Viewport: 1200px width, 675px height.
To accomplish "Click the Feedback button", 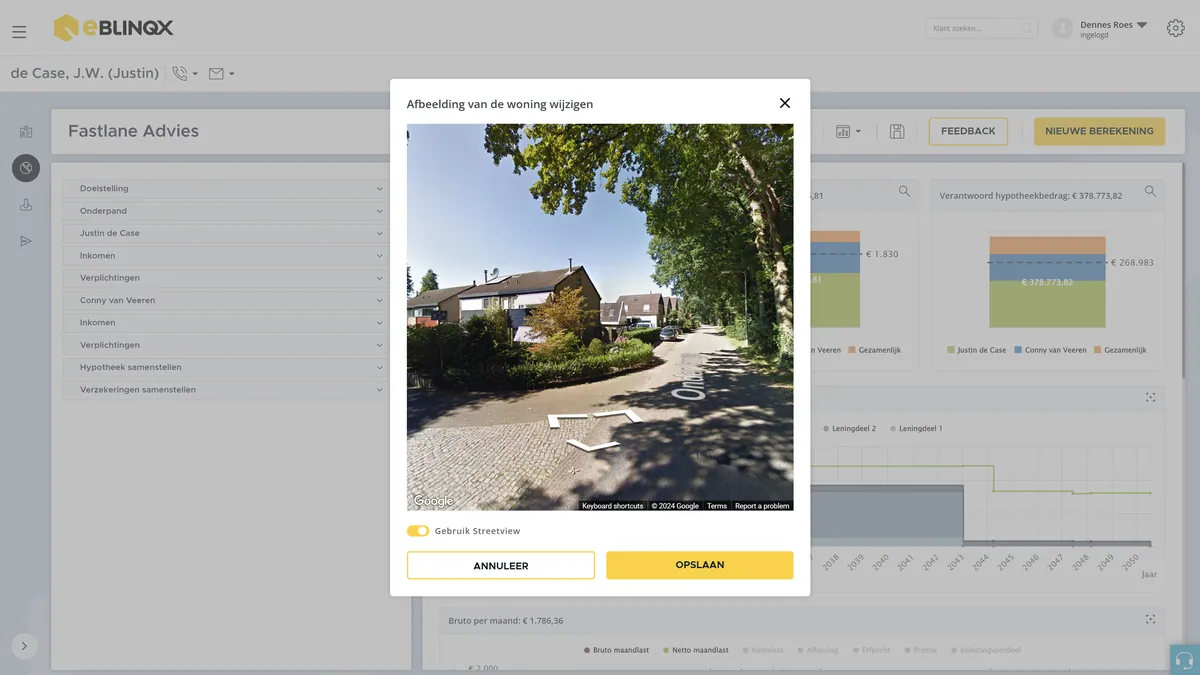I will (968, 131).
